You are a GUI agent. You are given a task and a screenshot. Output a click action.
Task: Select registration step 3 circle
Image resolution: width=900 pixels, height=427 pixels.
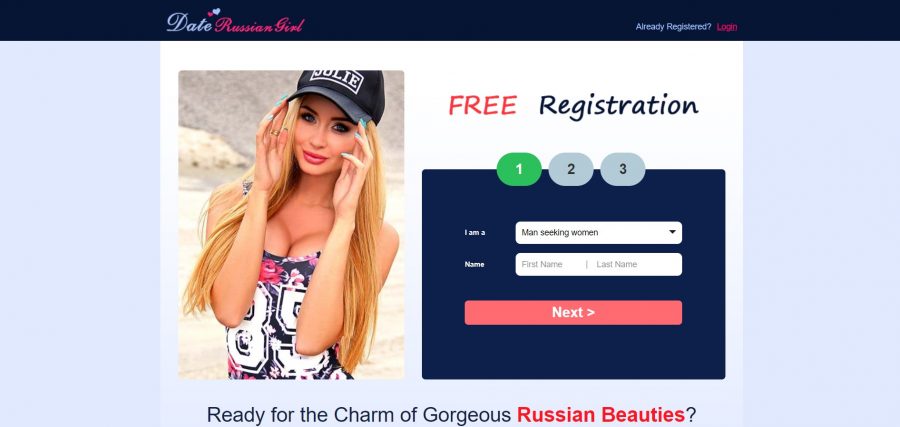(623, 169)
